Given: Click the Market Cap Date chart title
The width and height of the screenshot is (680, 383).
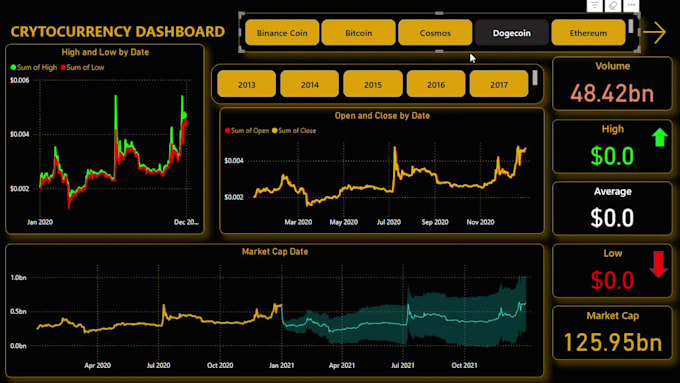Looking at the screenshot, I should (275, 252).
